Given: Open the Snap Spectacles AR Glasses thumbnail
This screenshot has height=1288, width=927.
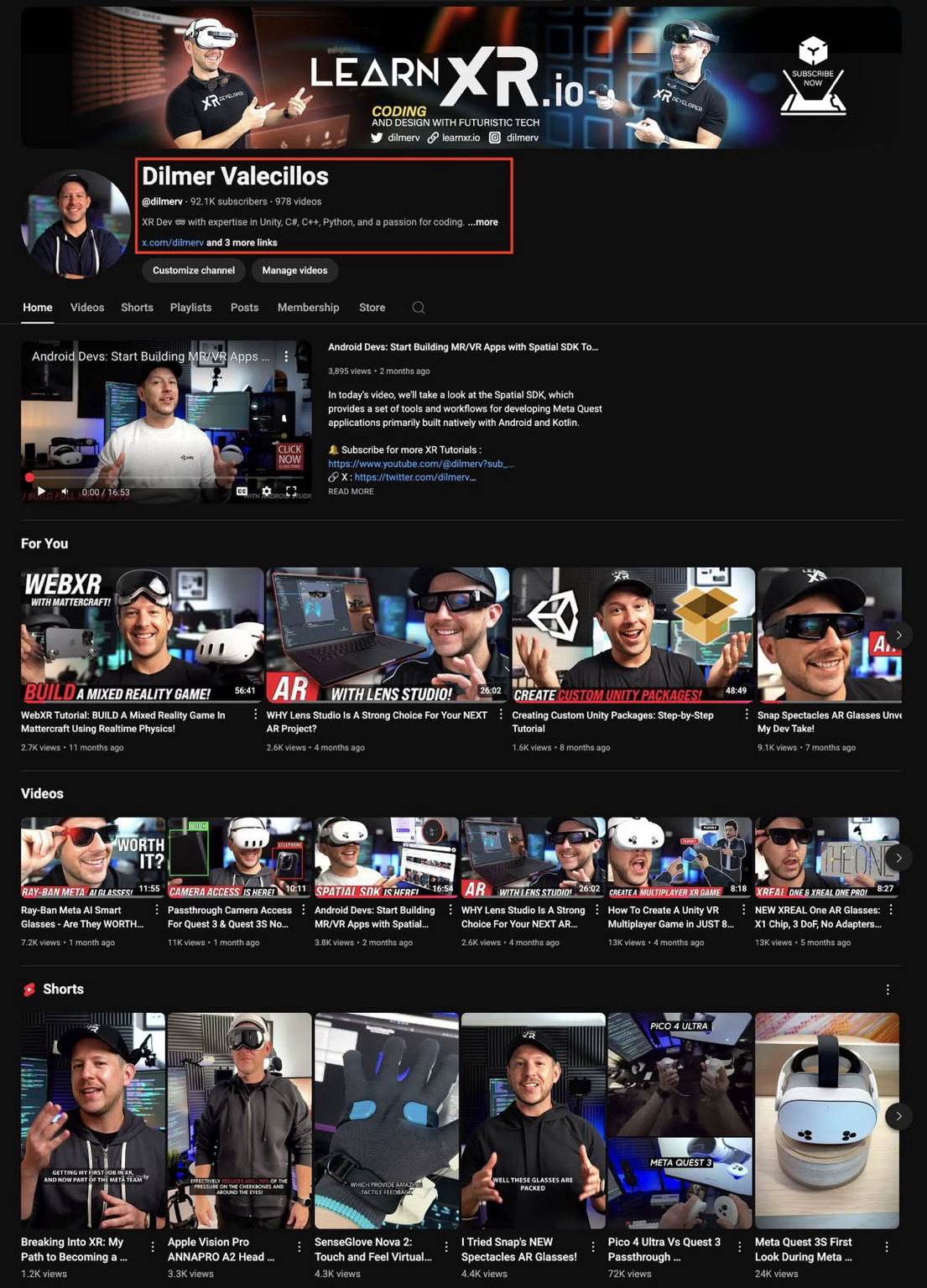Looking at the screenshot, I should point(830,635).
